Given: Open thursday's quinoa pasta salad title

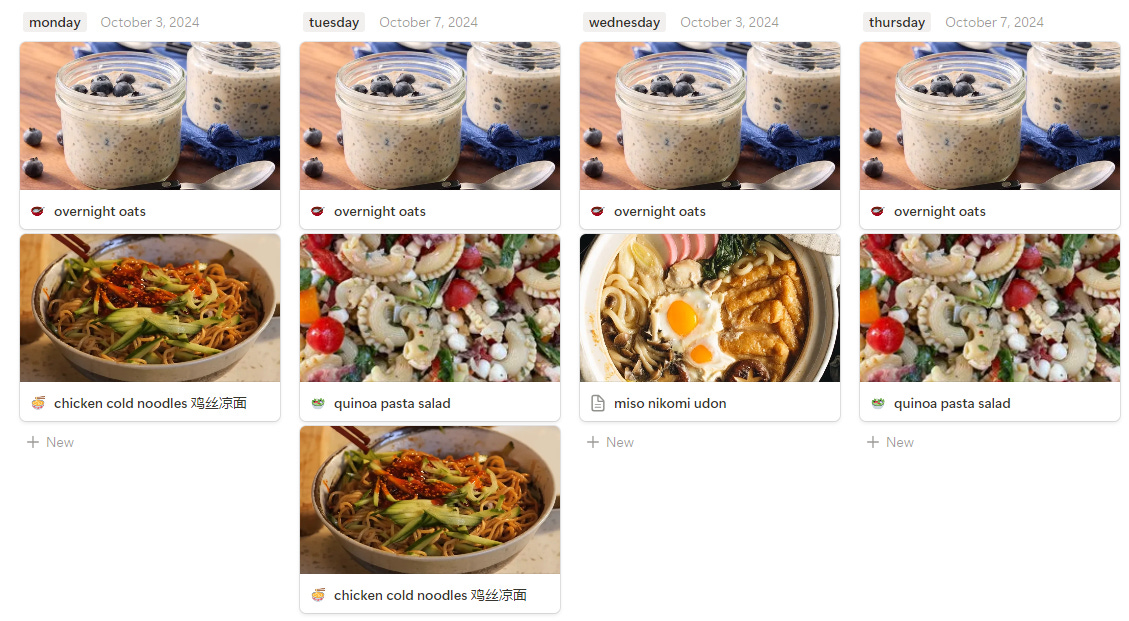Looking at the screenshot, I should click(x=952, y=403).
